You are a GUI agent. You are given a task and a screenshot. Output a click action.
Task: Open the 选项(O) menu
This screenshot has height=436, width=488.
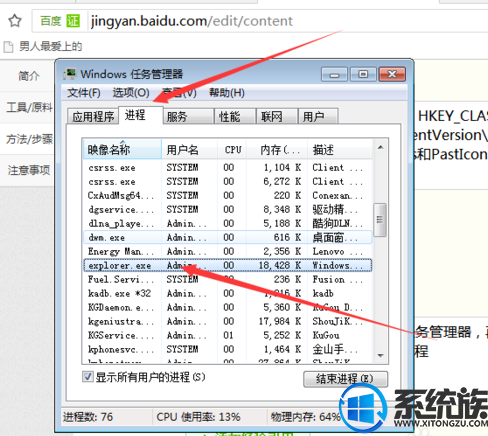[131, 92]
